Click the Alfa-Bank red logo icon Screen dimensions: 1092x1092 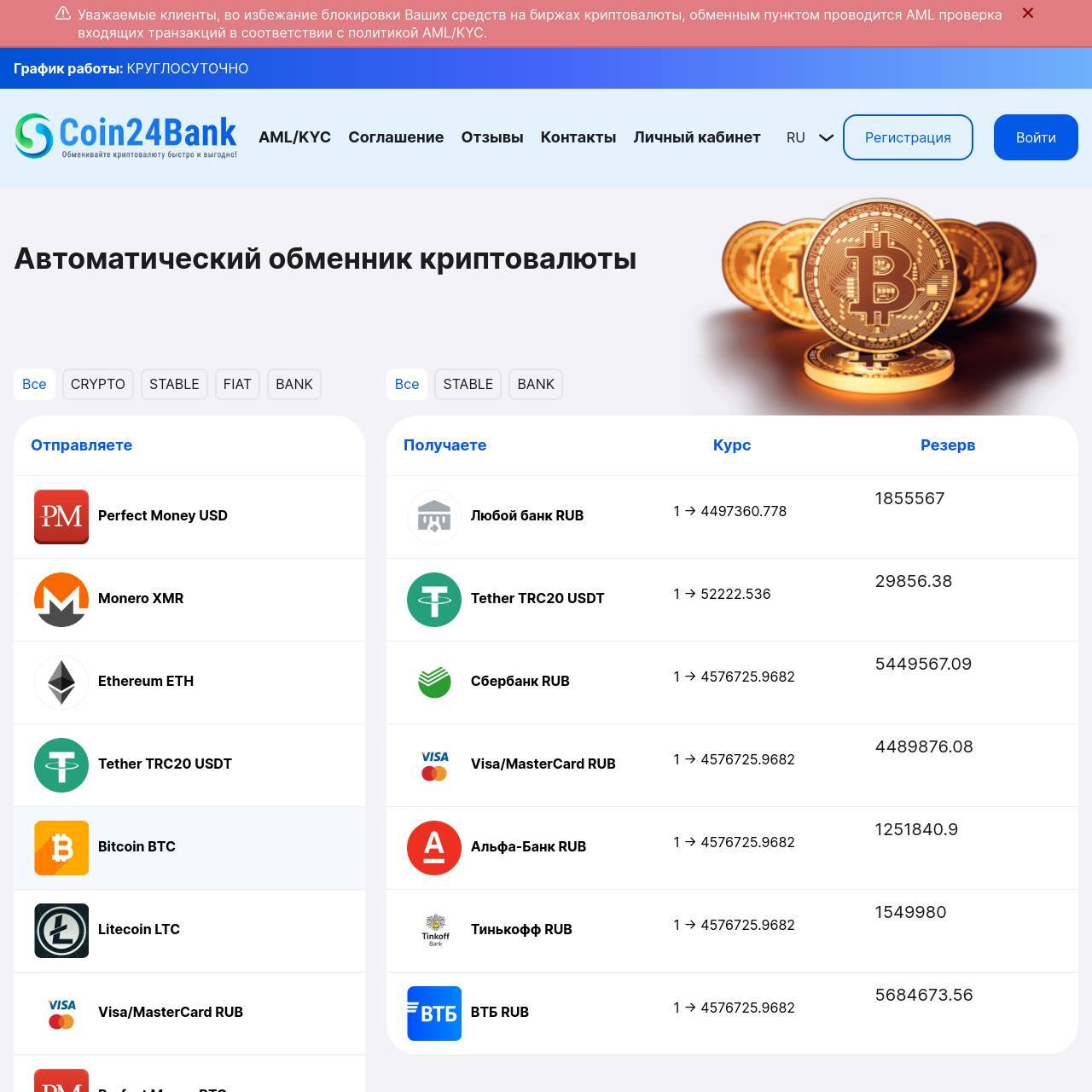(x=434, y=848)
